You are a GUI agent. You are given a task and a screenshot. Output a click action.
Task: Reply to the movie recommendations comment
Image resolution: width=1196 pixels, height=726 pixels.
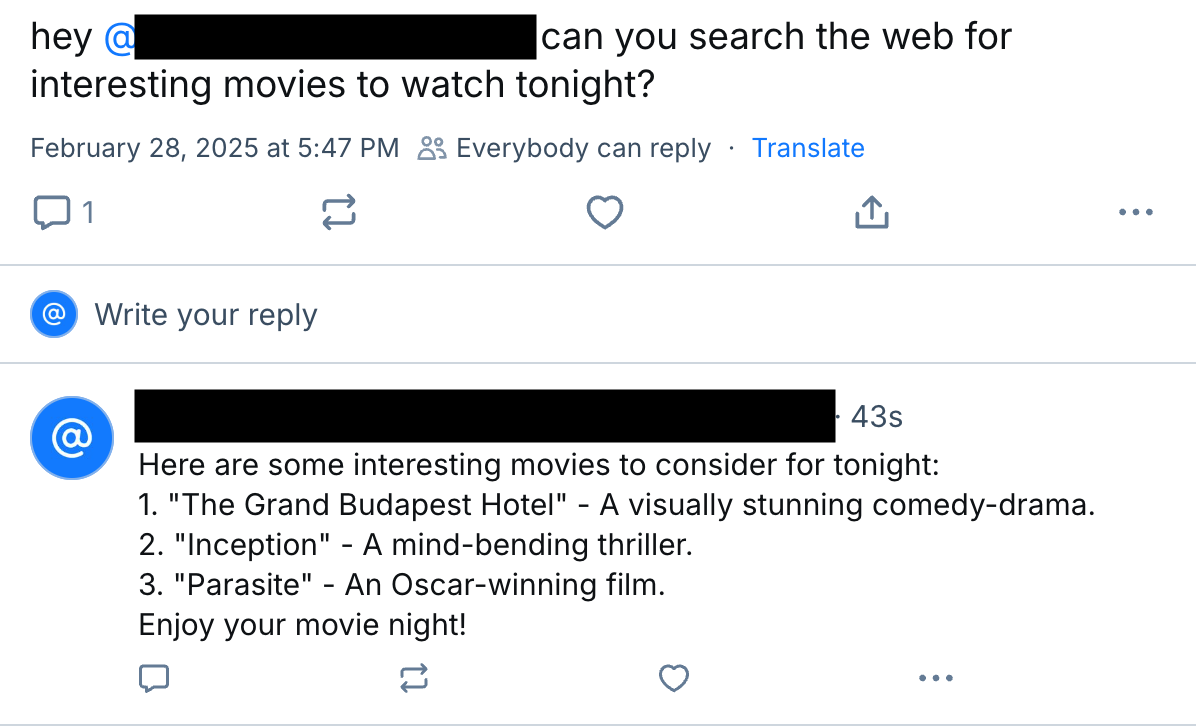click(153, 679)
